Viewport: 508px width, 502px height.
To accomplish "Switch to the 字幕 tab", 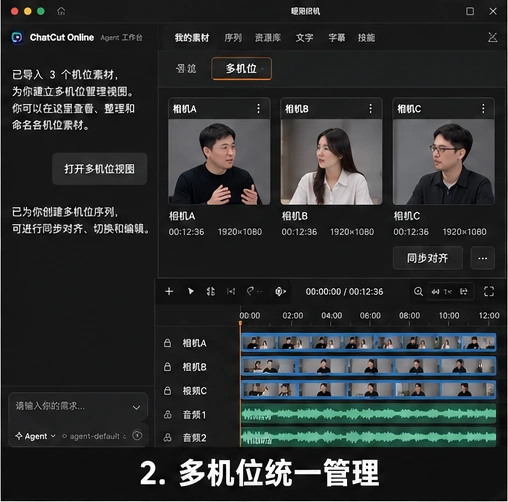I will [x=337, y=38].
